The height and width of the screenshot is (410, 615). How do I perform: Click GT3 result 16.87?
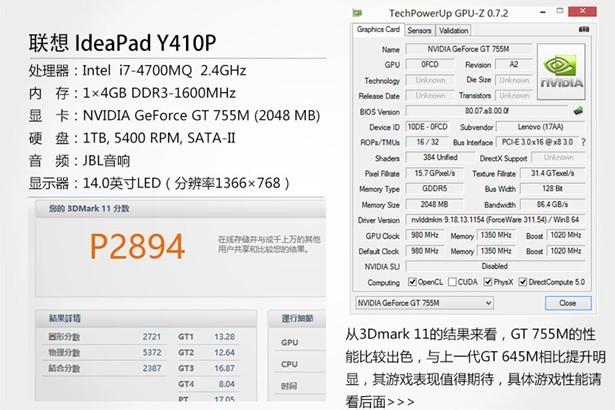[x=224, y=368]
